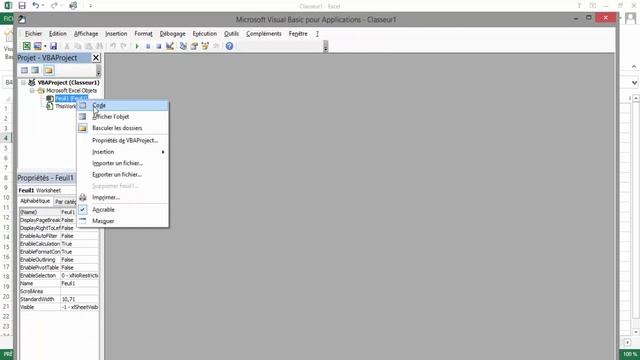
Task: Expand the VBA toolbar overflow options arrow
Action: (325, 46)
